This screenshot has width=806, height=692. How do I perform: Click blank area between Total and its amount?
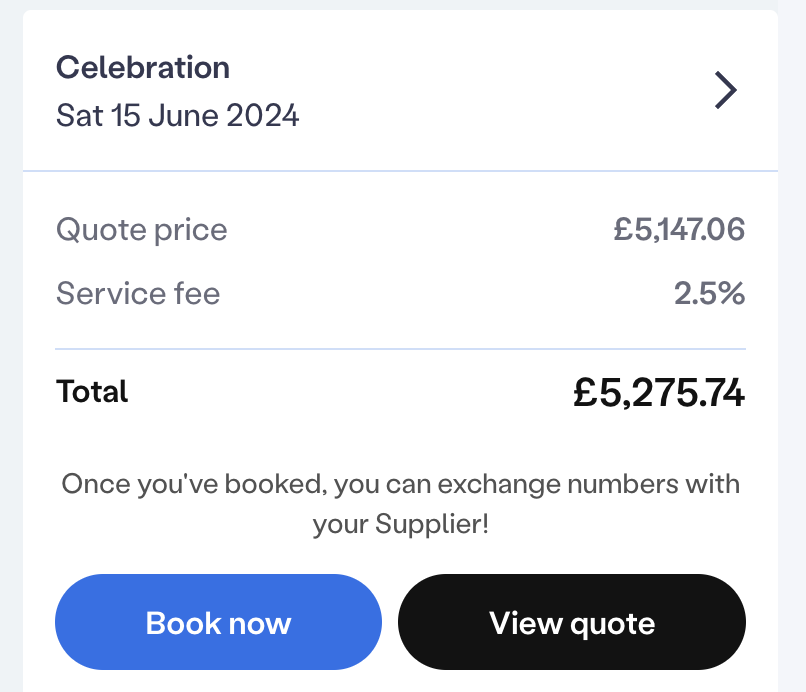pyautogui.click(x=351, y=392)
